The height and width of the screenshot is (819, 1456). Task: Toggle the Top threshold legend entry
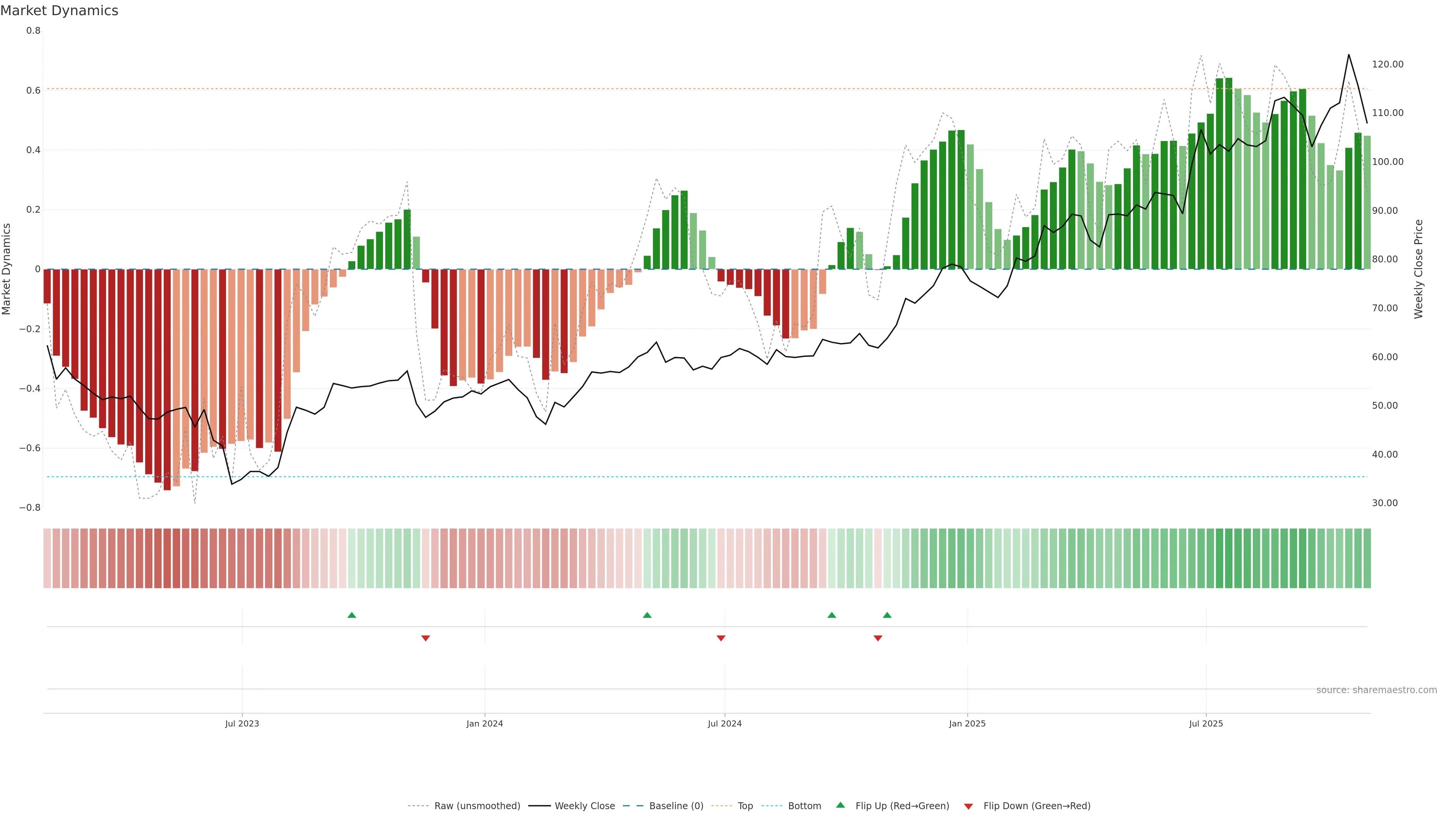click(745, 806)
